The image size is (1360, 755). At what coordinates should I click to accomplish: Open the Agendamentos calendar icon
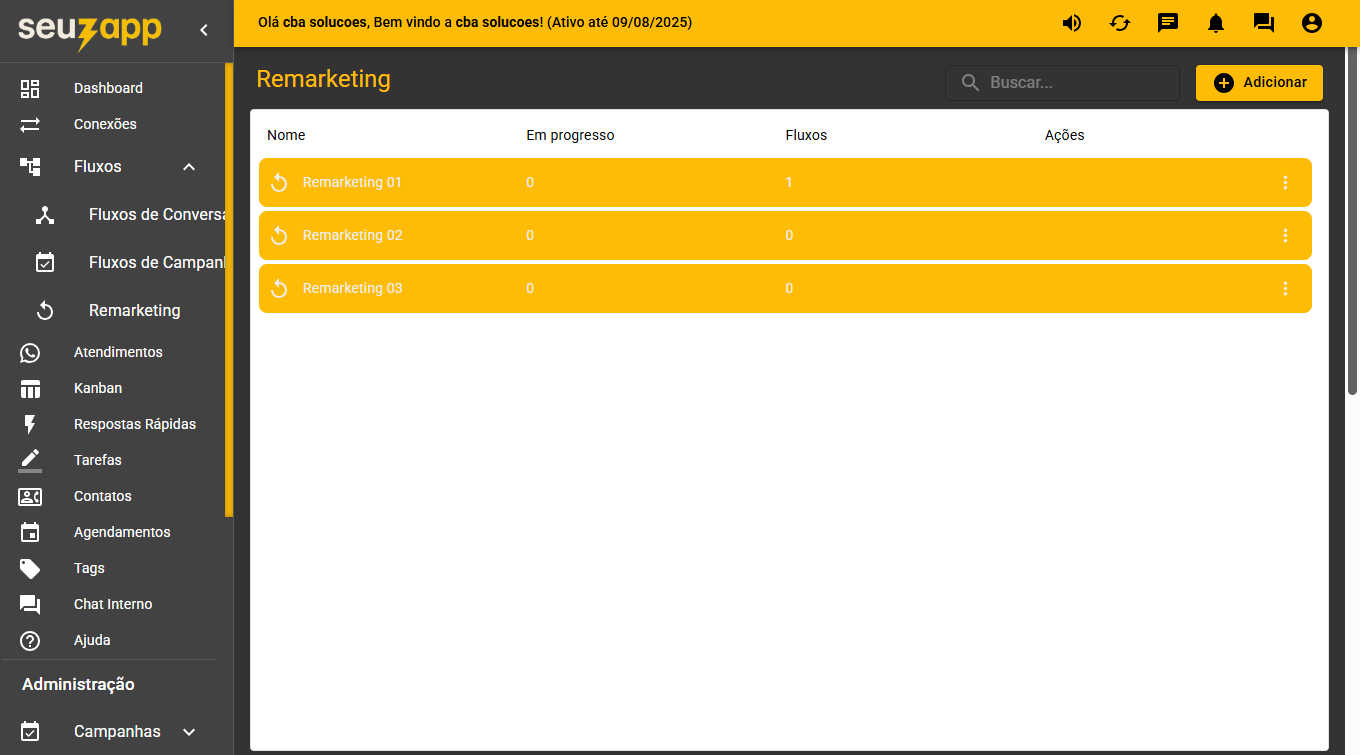pyautogui.click(x=30, y=532)
